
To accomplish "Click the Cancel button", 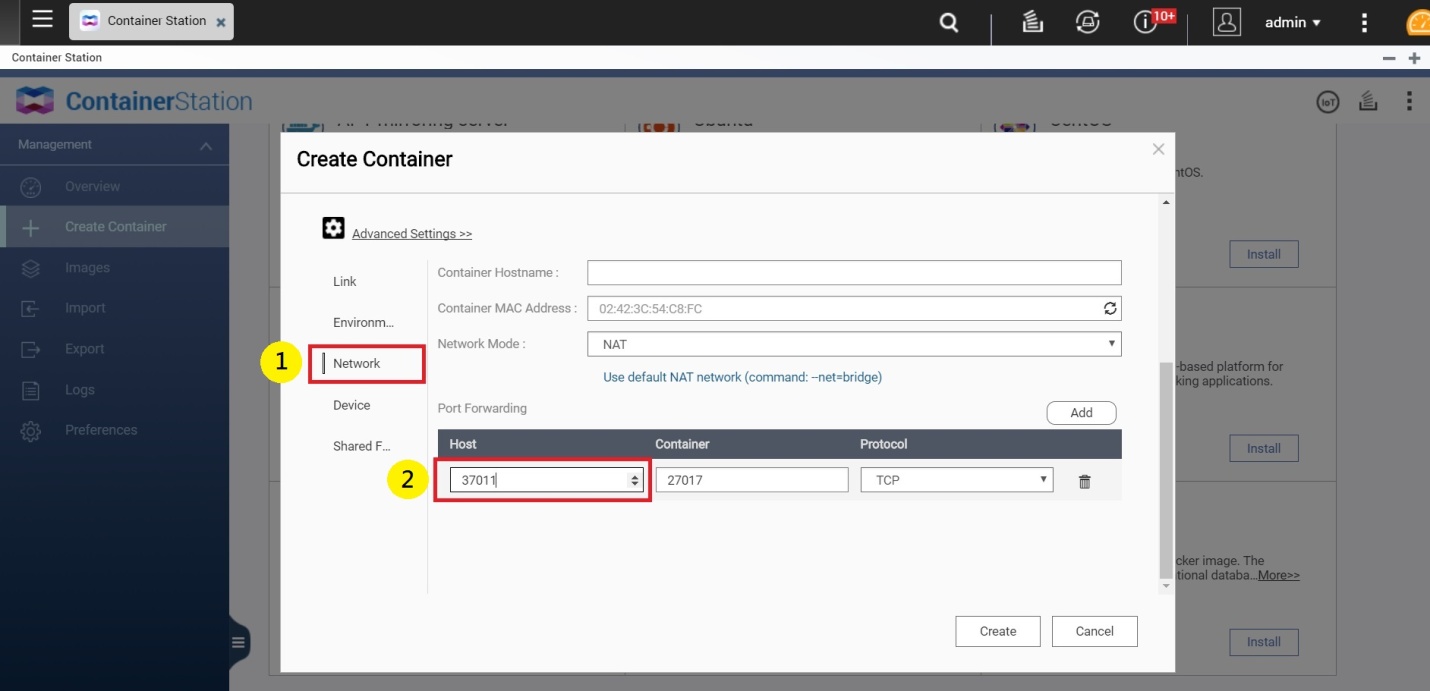I will click(1095, 631).
